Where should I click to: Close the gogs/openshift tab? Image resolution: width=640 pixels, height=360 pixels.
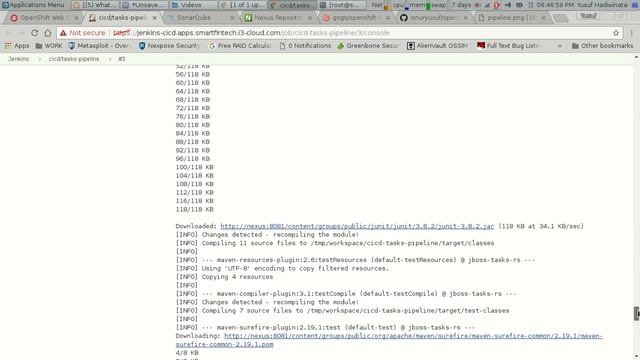click(388, 18)
